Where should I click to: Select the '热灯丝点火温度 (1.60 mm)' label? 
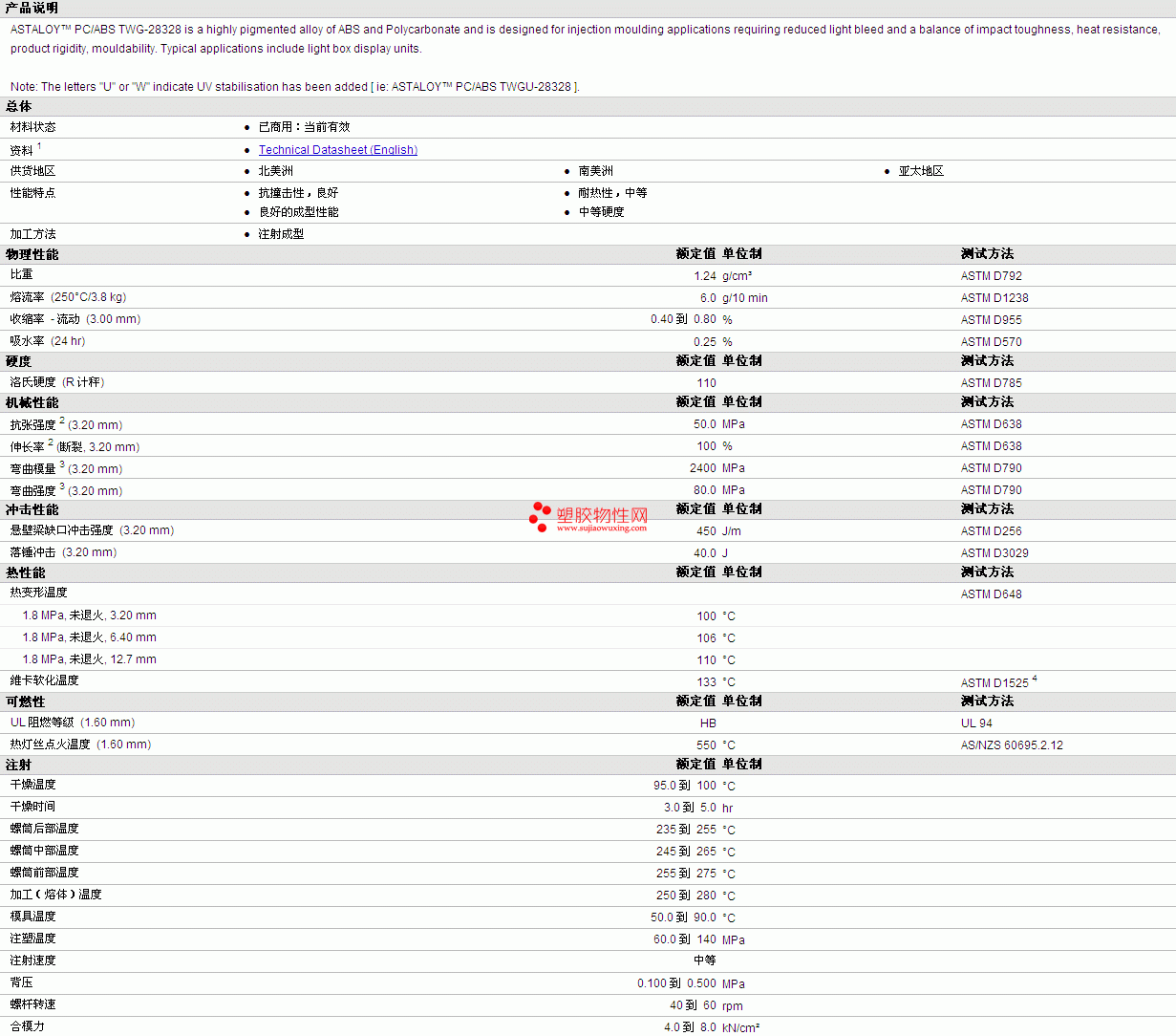pos(81,745)
